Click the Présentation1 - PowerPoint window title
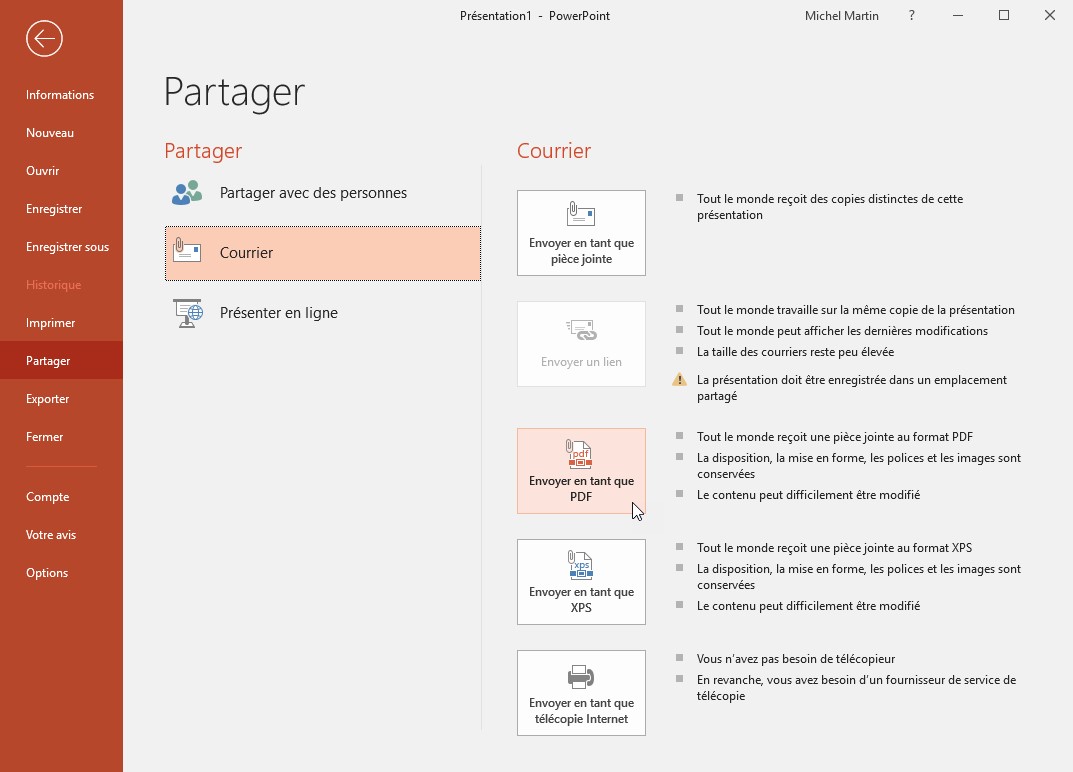The height and width of the screenshot is (772, 1073). [x=534, y=16]
